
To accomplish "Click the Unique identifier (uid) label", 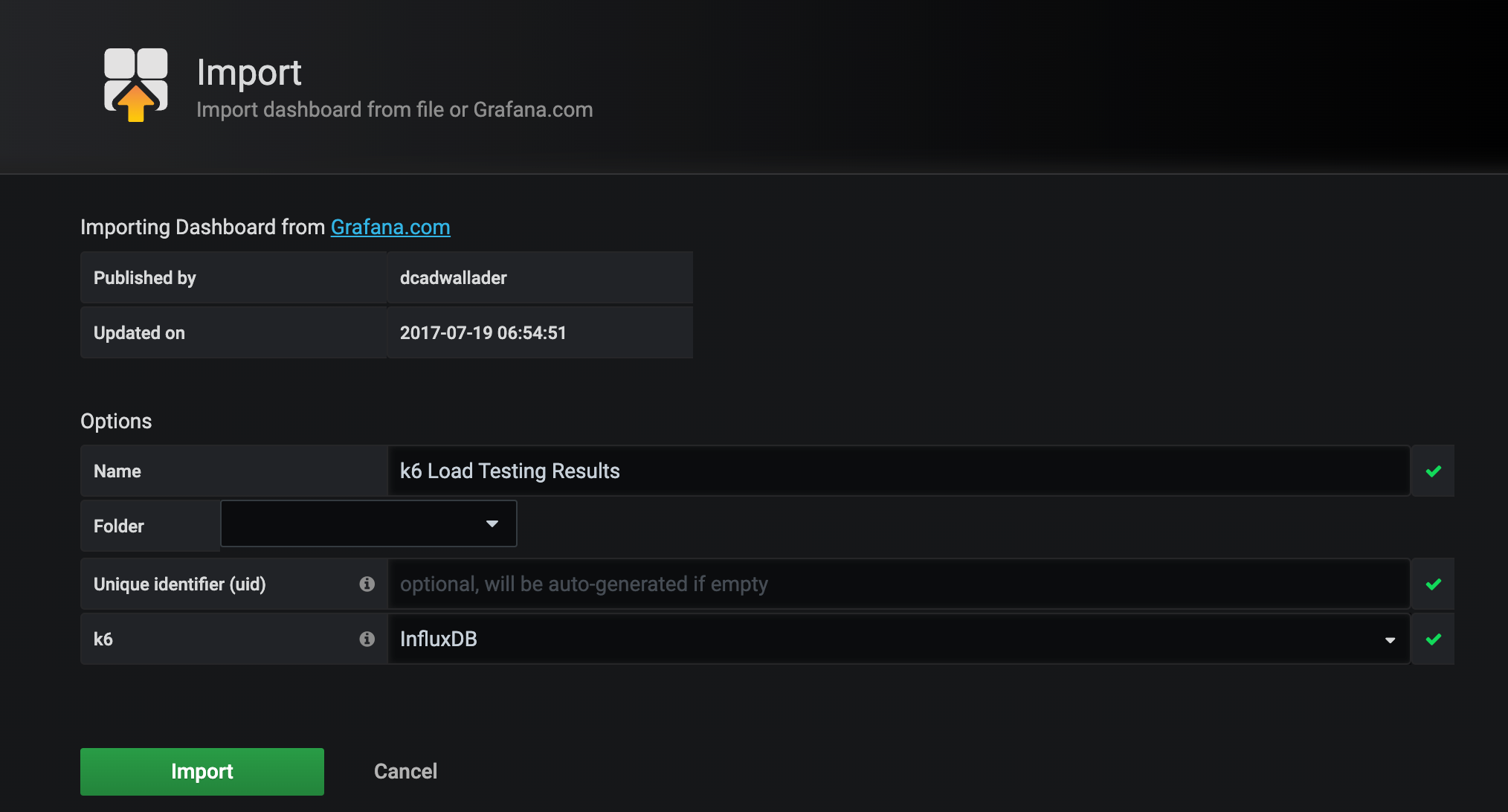I will pos(180,584).
